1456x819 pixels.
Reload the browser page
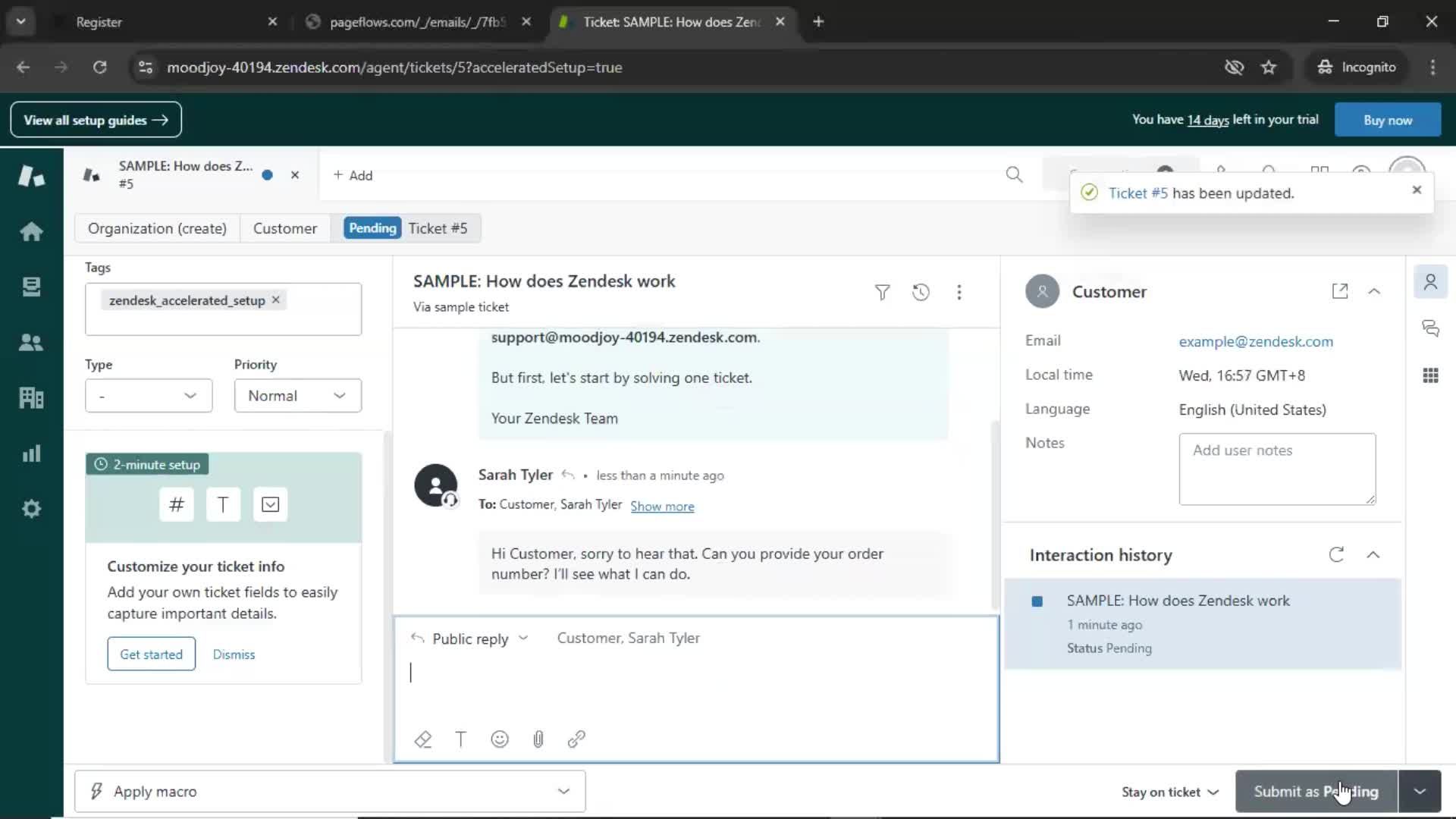(x=99, y=67)
